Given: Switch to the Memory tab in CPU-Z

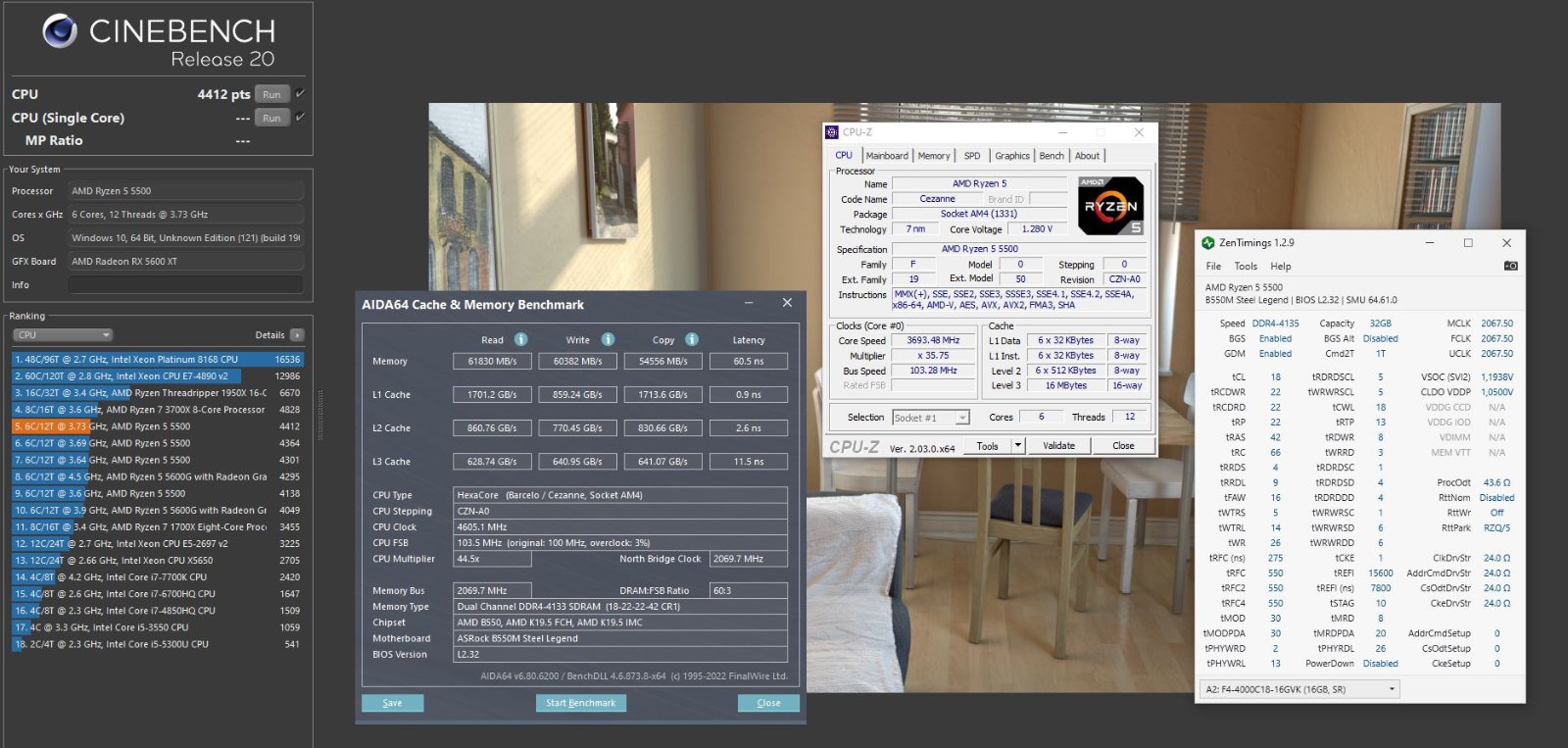Looking at the screenshot, I should [x=934, y=156].
